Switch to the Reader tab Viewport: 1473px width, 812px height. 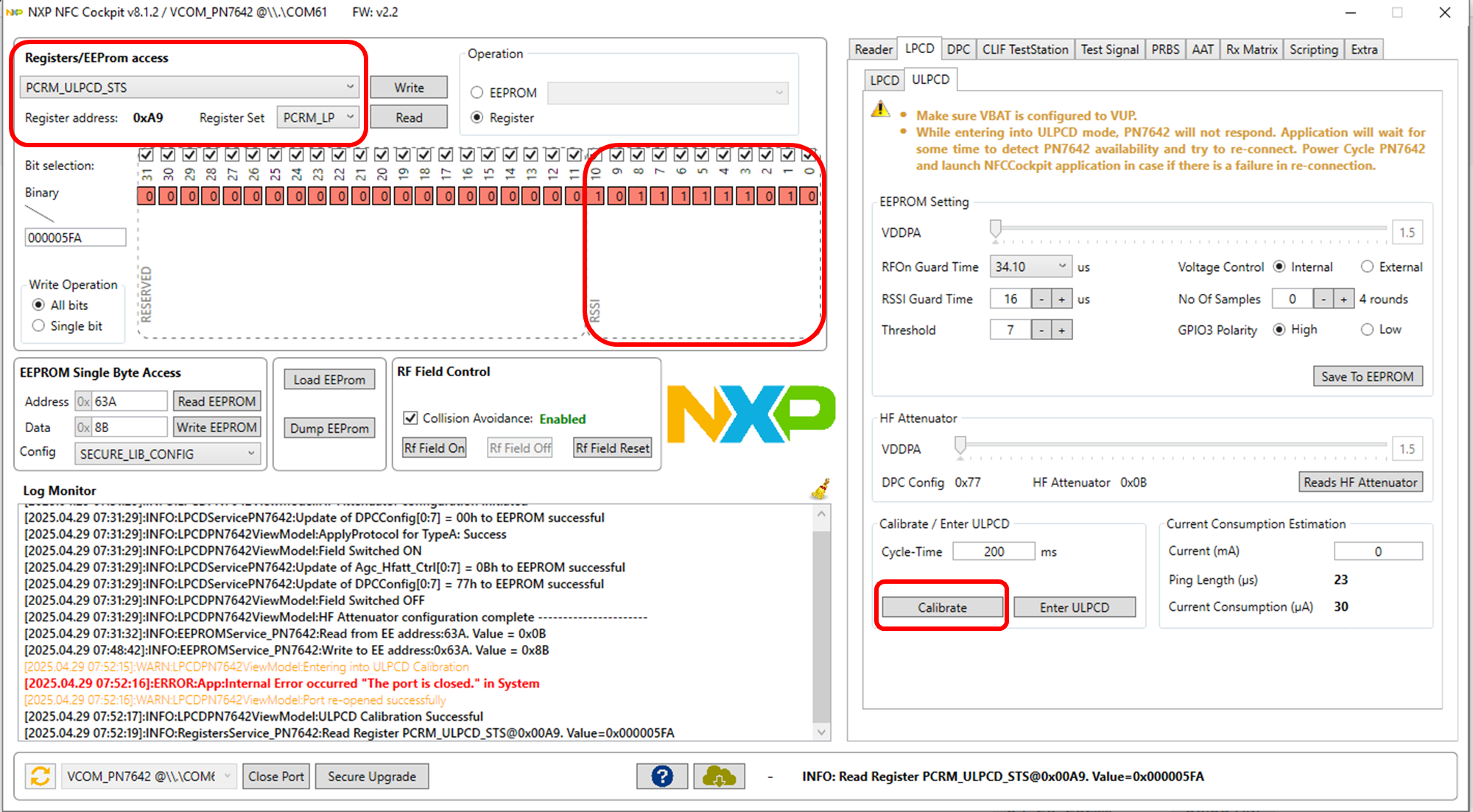(872, 49)
